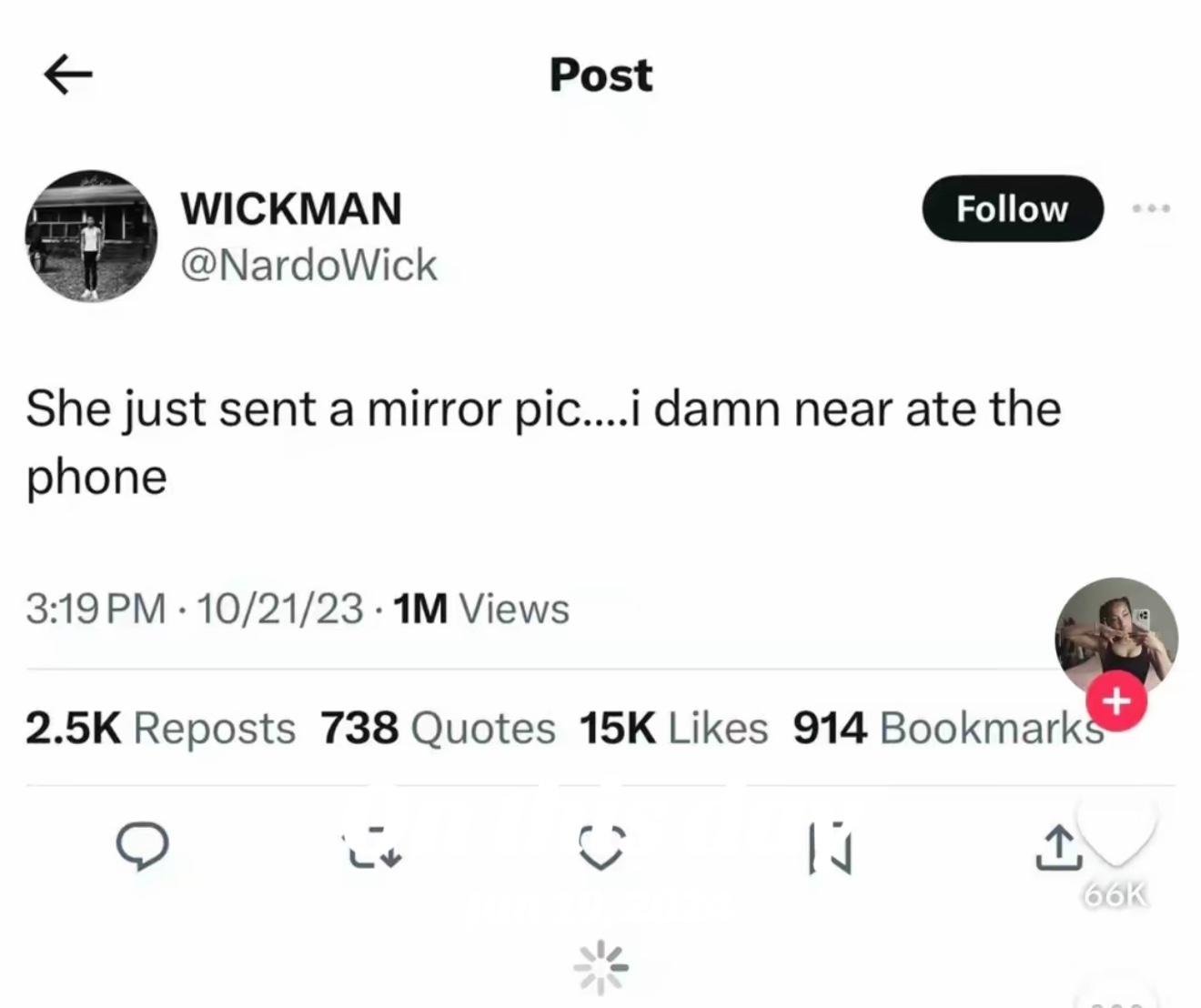Bookmark the post with the bookmark icon
The image size is (1201, 1008).
click(x=830, y=847)
